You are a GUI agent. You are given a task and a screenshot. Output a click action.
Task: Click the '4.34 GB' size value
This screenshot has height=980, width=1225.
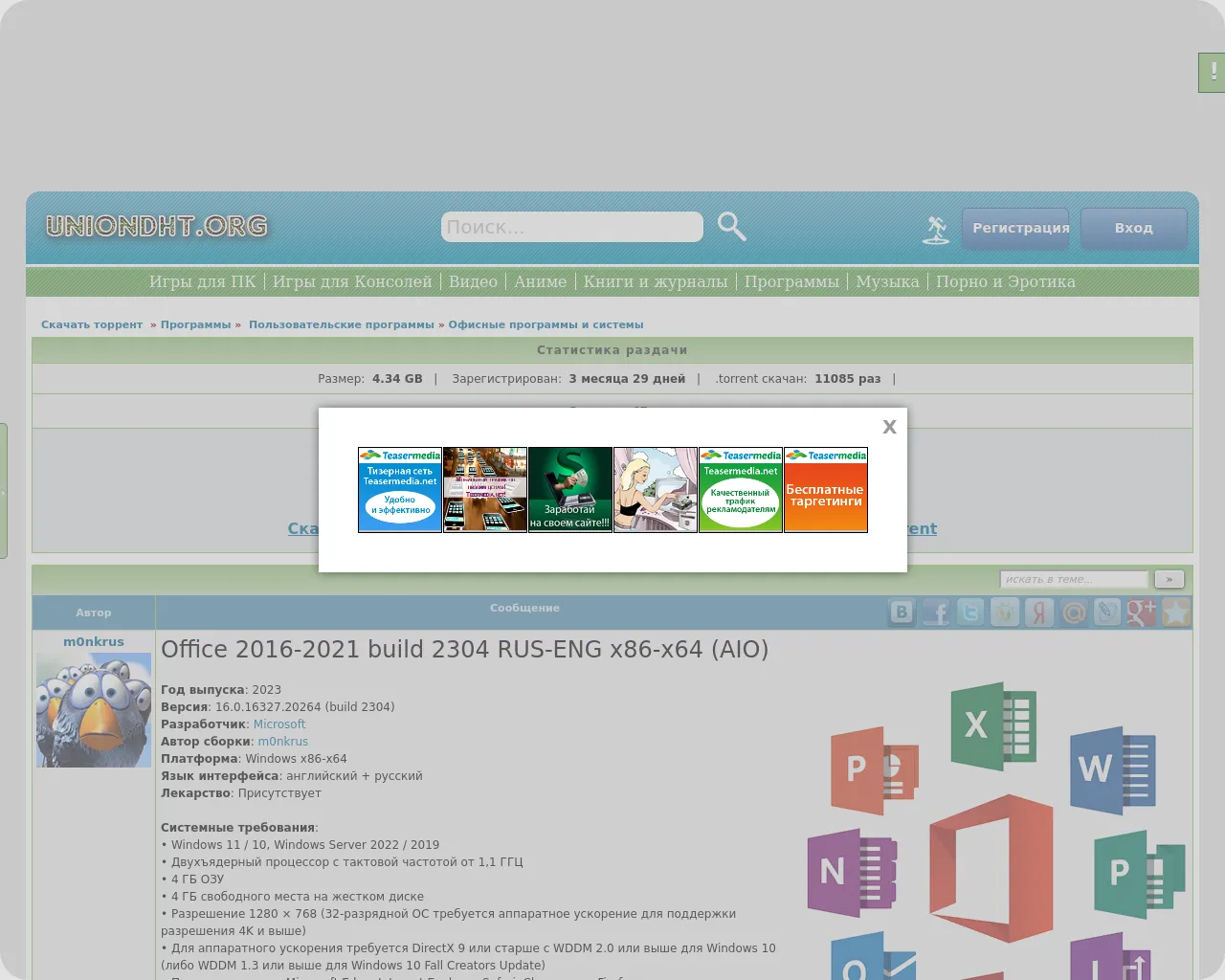397,379
